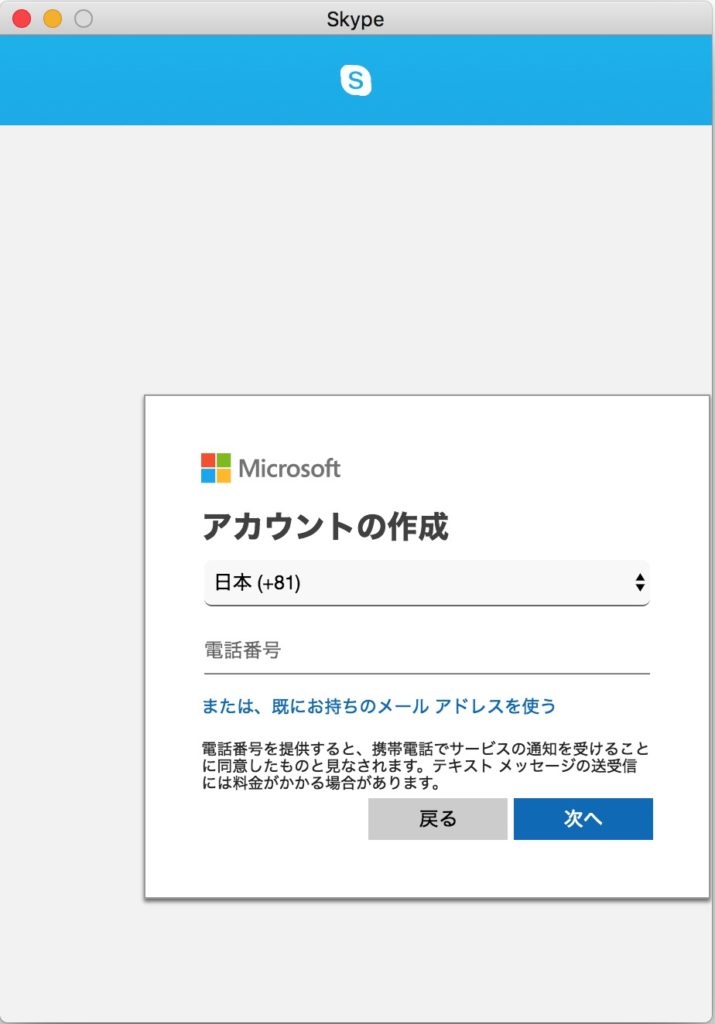The image size is (715, 1024).
Task: Click the または、既にお持ちのメール アドレスを使う link
Action: coord(379,706)
